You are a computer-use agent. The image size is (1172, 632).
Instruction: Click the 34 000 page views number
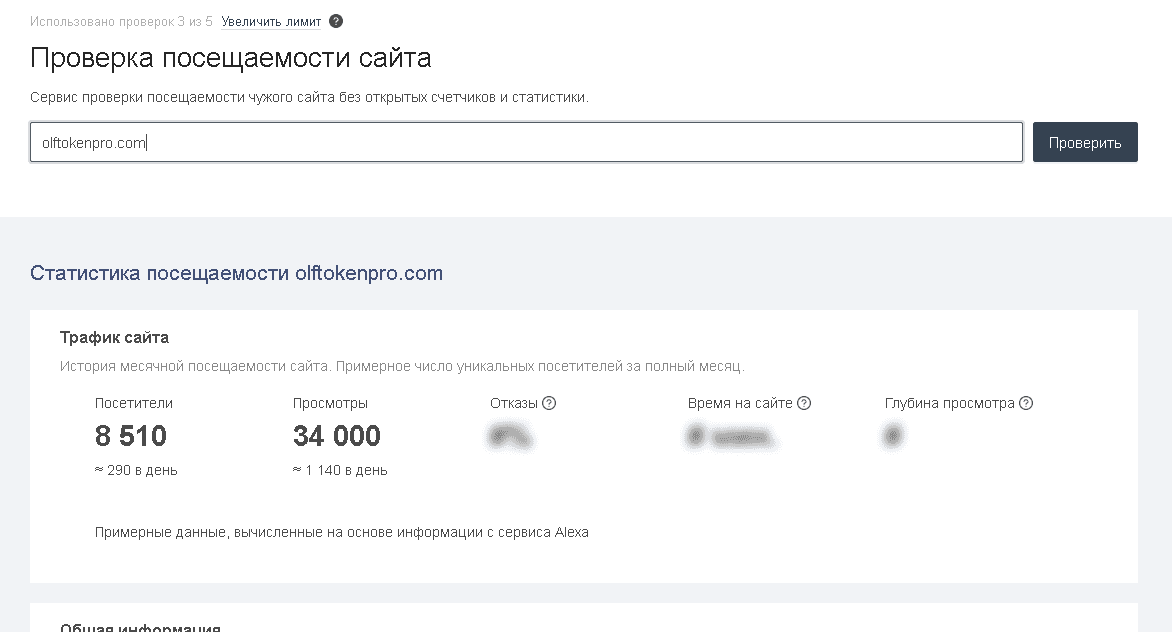[337, 436]
